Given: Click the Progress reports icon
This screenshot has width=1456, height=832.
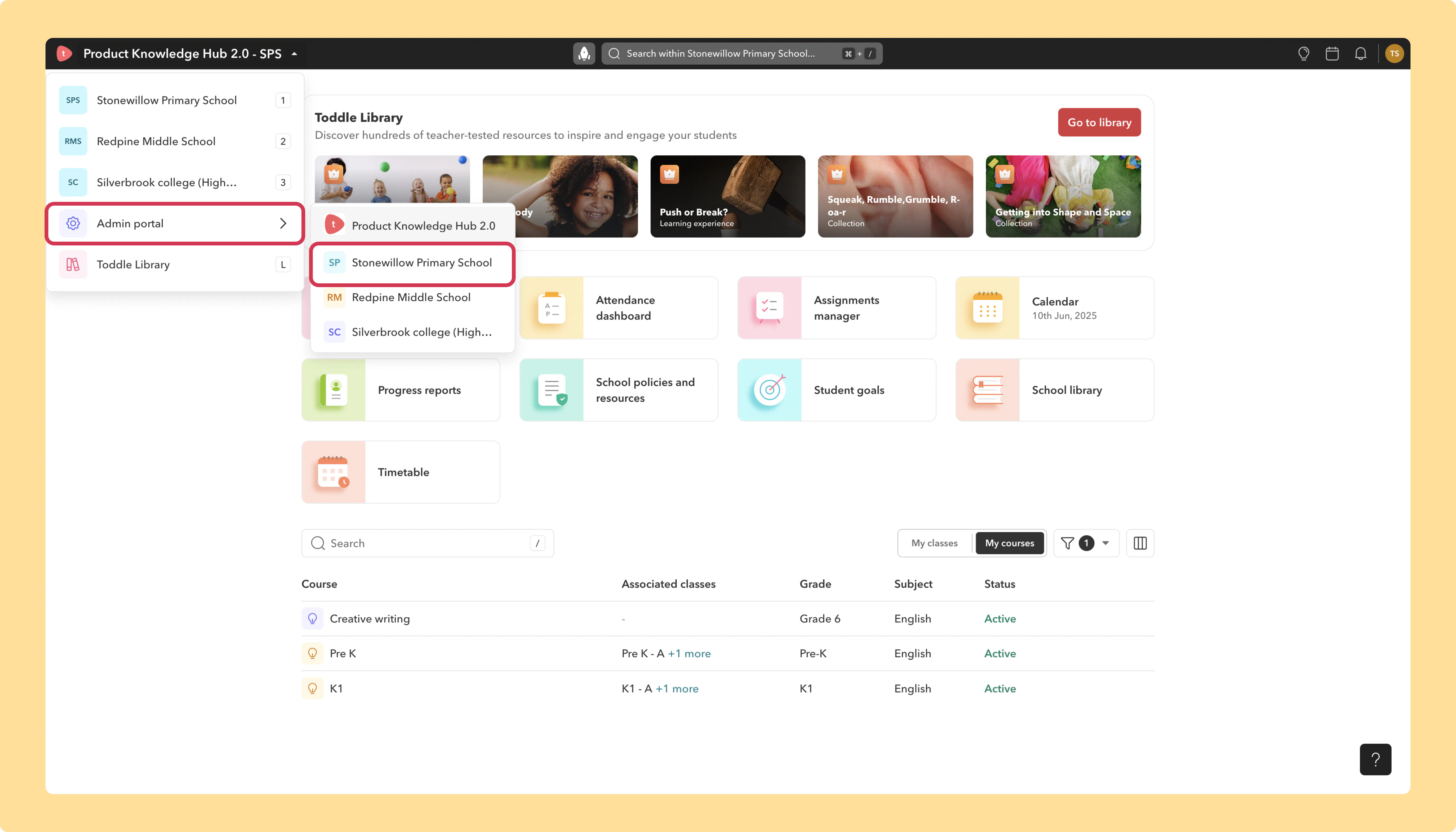Looking at the screenshot, I should point(334,390).
